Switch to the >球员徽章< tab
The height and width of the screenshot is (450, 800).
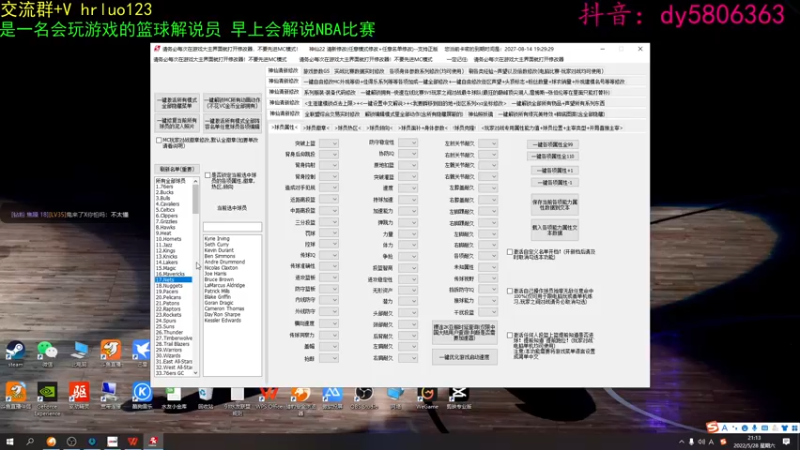coord(316,128)
